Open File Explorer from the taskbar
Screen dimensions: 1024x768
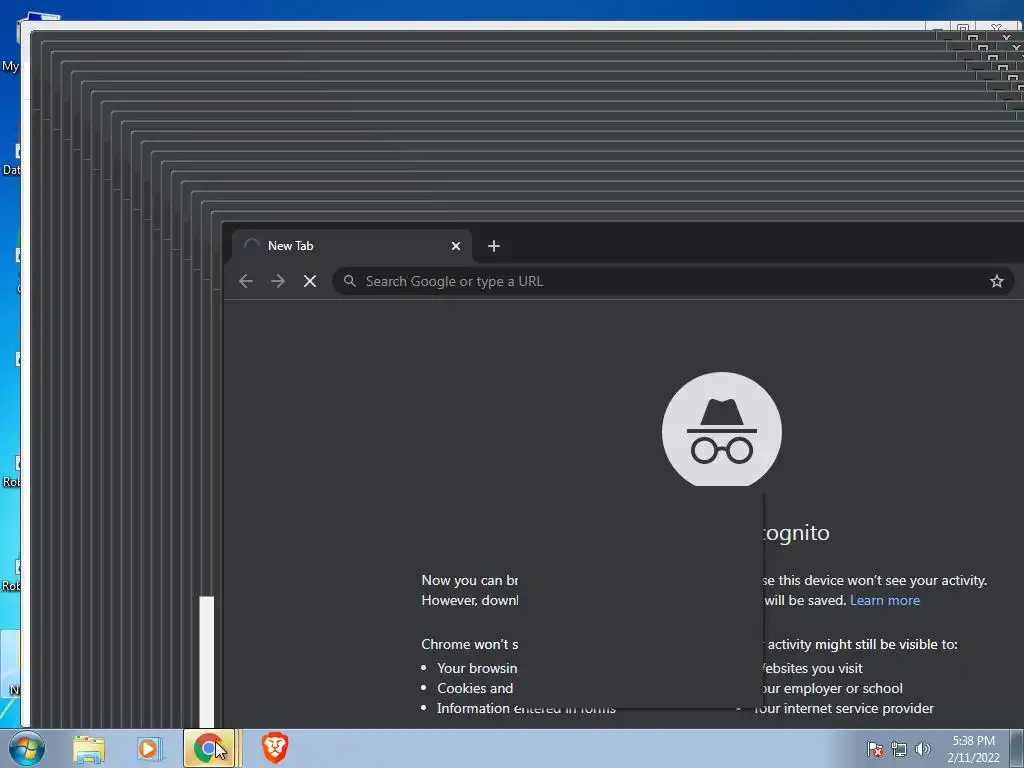coord(89,748)
